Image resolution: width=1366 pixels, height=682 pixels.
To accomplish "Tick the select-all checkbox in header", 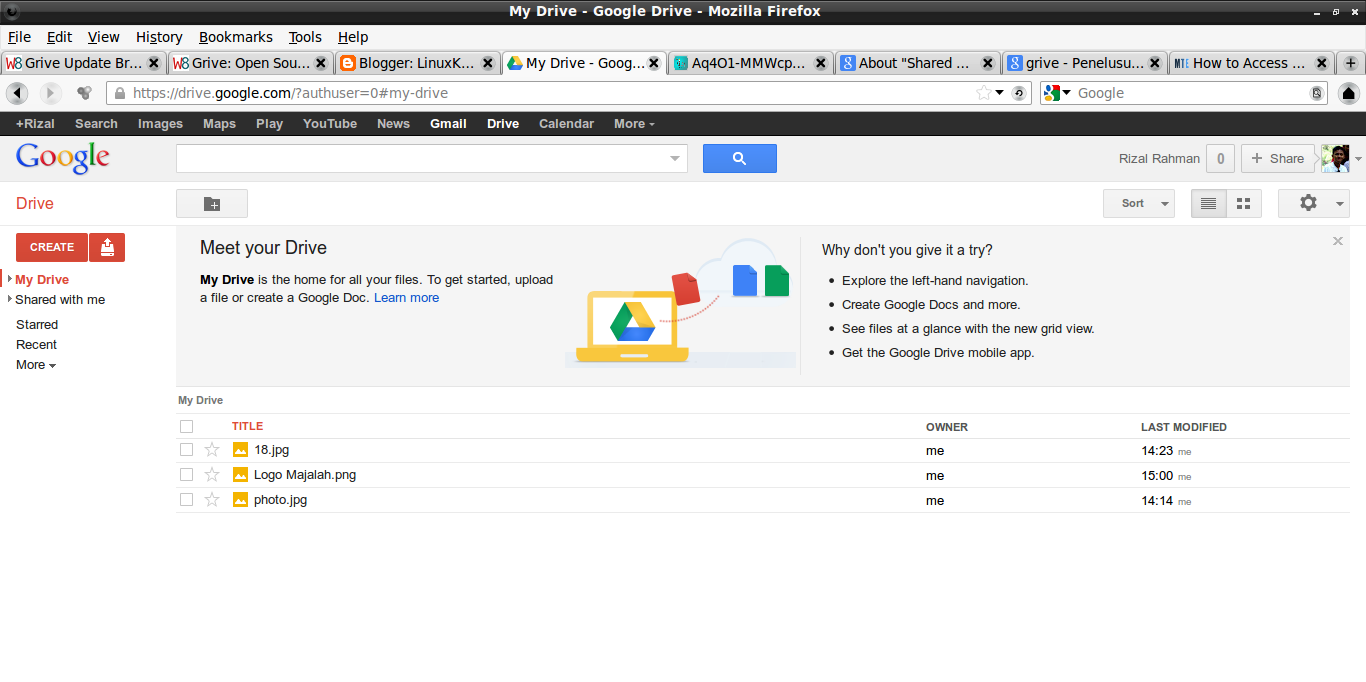I will coord(186,427).
